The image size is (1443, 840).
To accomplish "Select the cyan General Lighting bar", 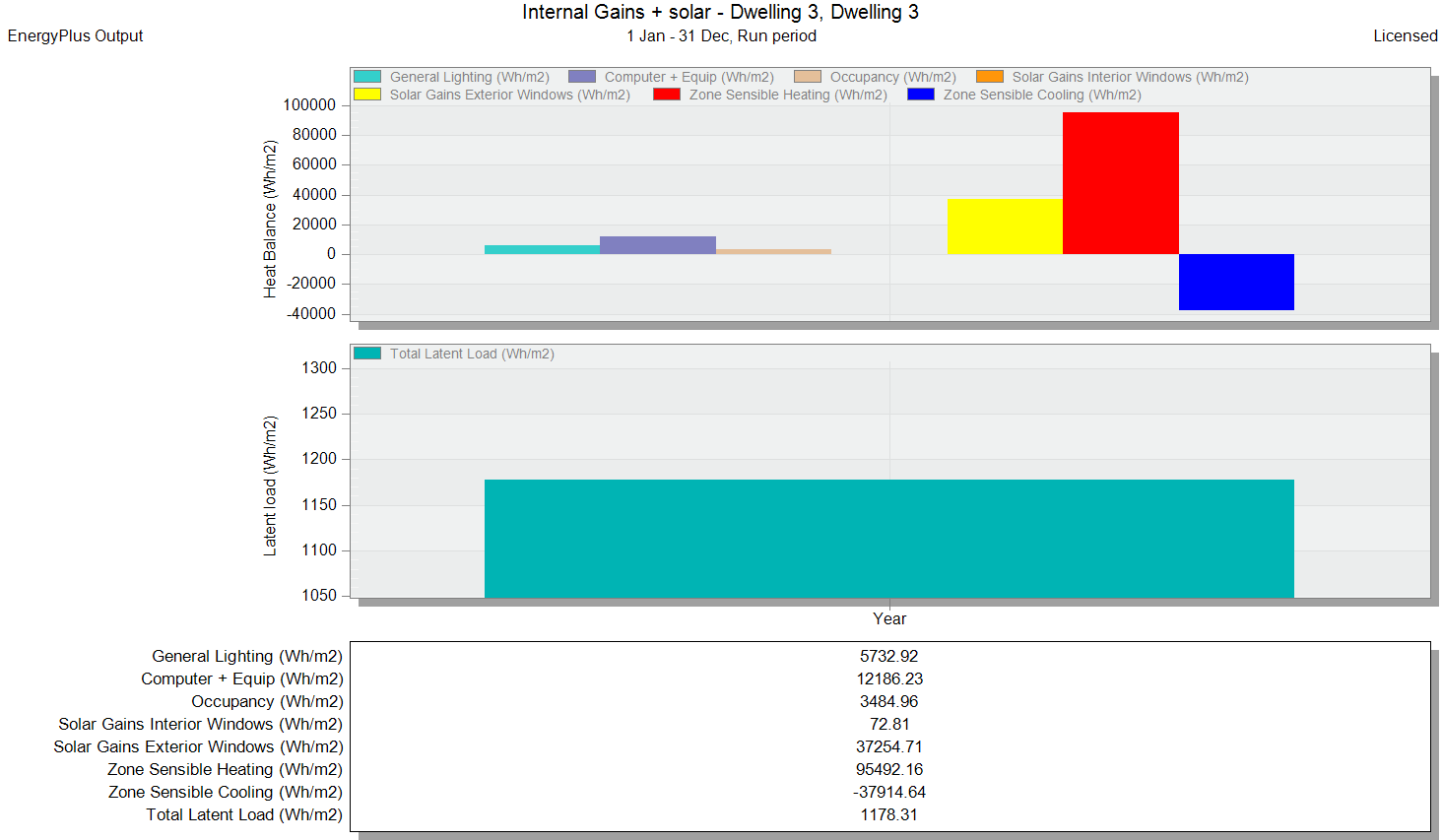I will pyautogui.click(x=542, y=250).
